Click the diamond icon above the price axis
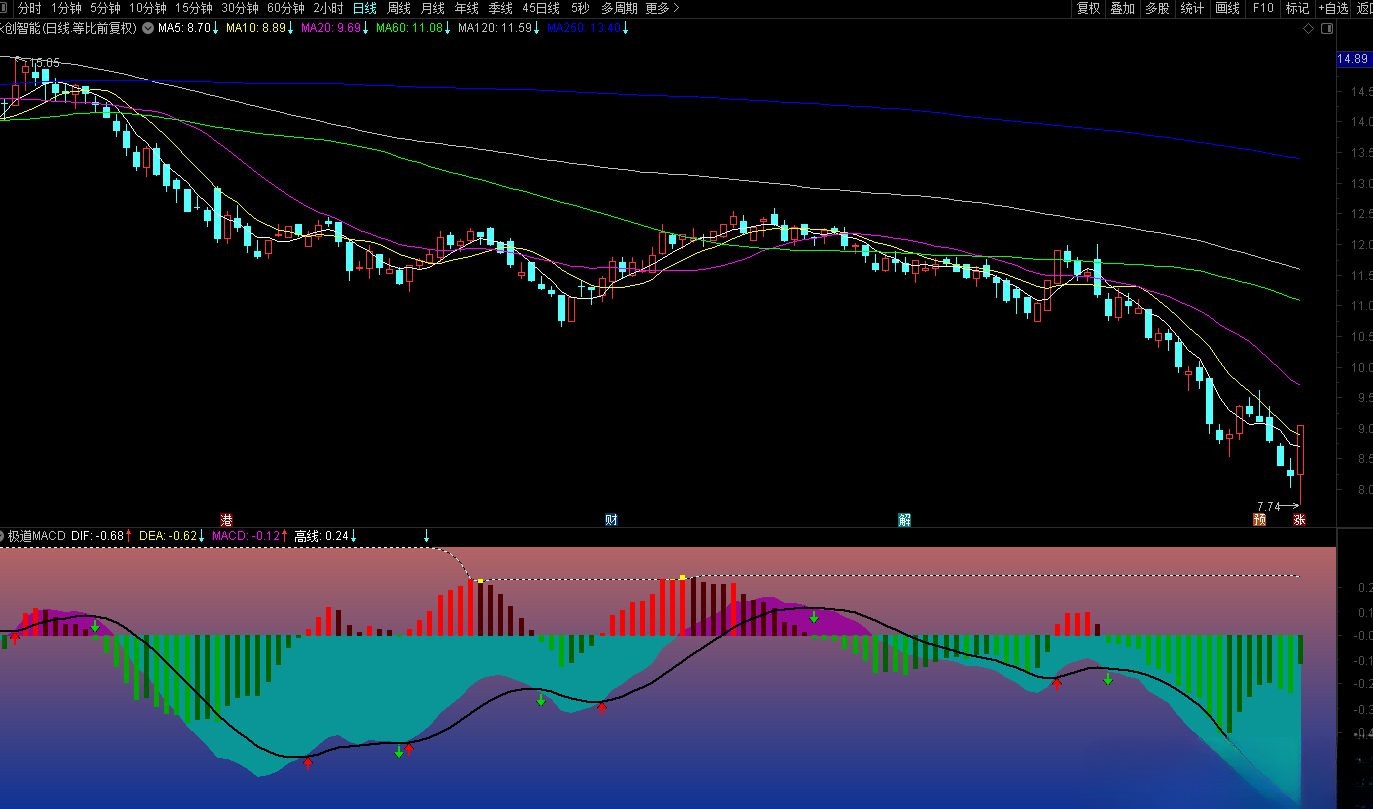This screenshot has height=809, width=1373. coord(1308,29)
